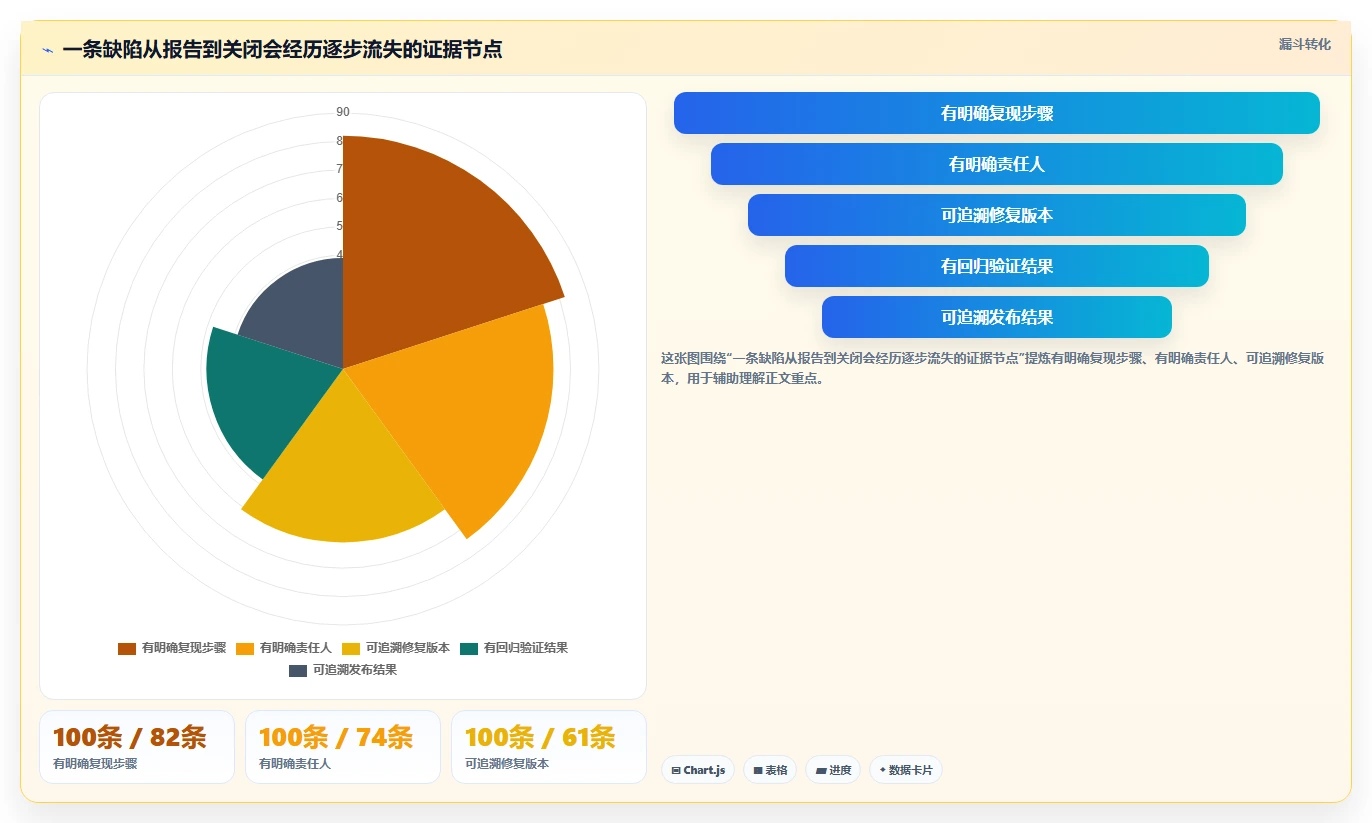This screenshot has height=823, width=1372.
Task: Click the 可追溯修复版本 caption under 61条 card
Action: [x=507, y=764]
